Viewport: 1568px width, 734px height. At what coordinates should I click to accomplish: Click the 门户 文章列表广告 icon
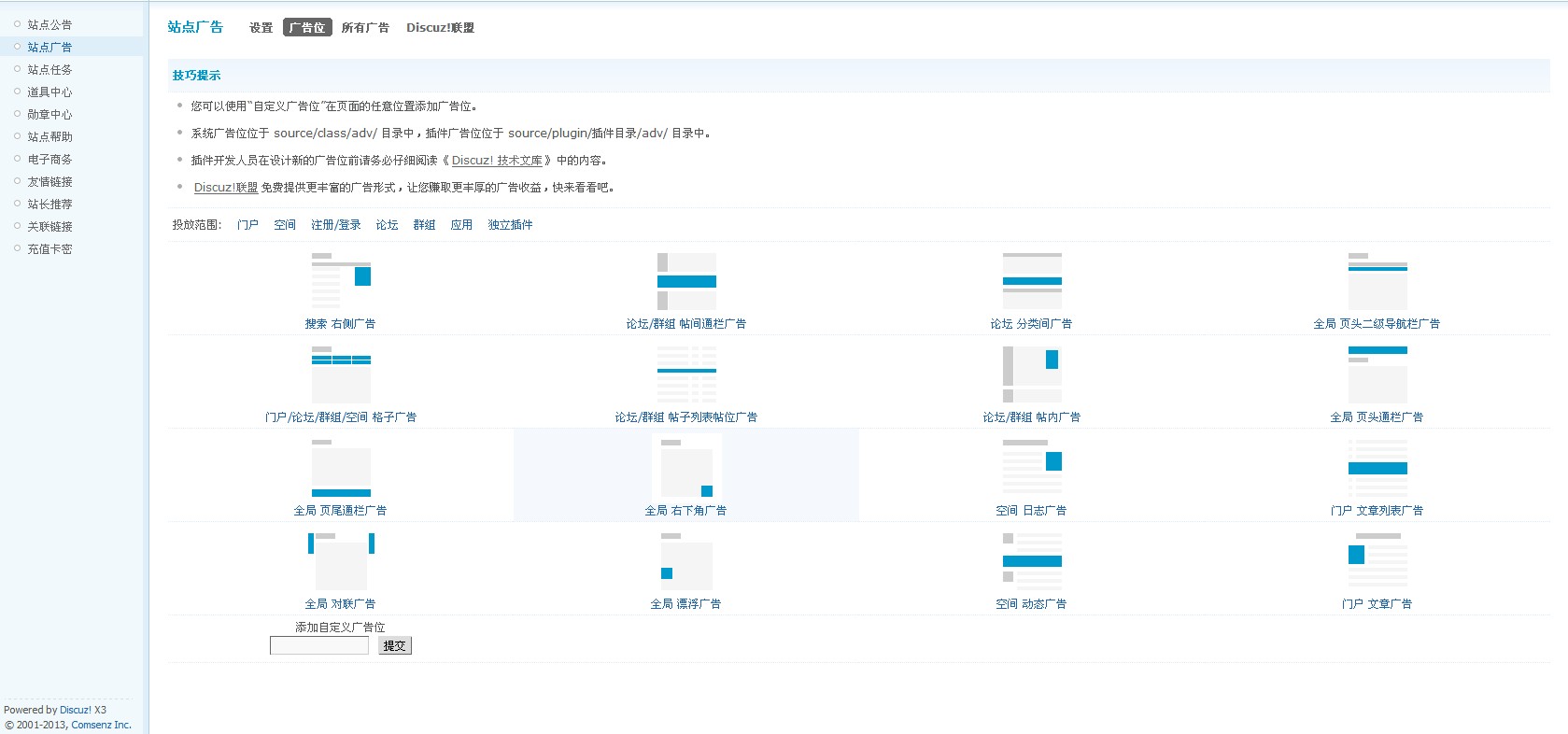1377,467
